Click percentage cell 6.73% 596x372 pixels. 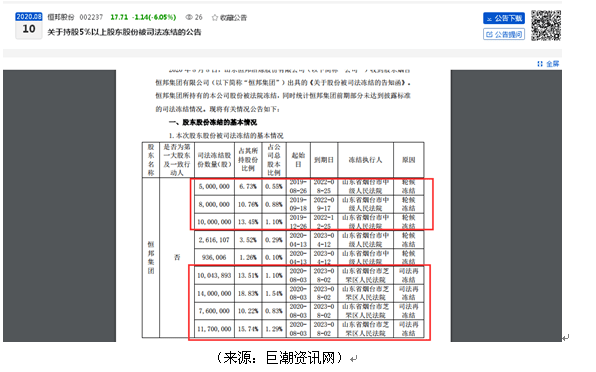pos(248,187)
